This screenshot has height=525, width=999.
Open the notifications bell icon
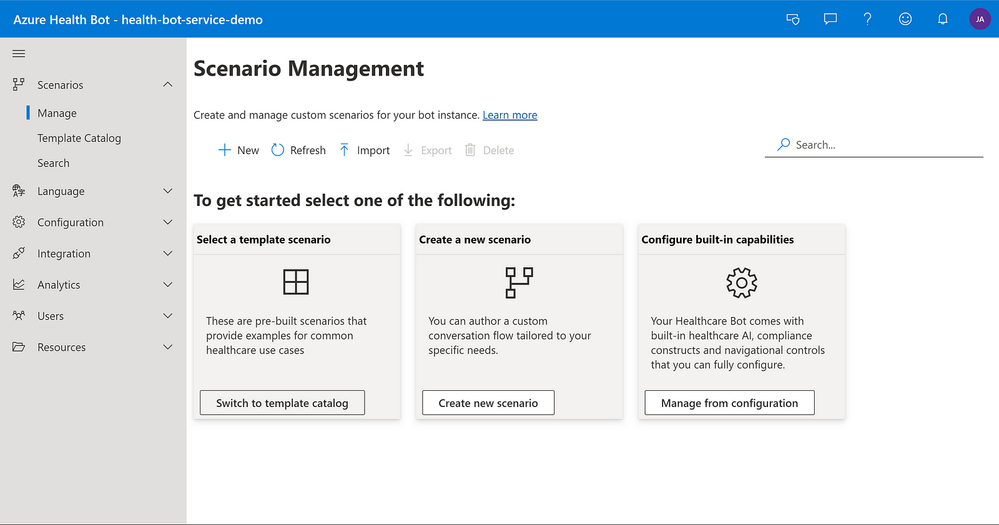[943, 19]
